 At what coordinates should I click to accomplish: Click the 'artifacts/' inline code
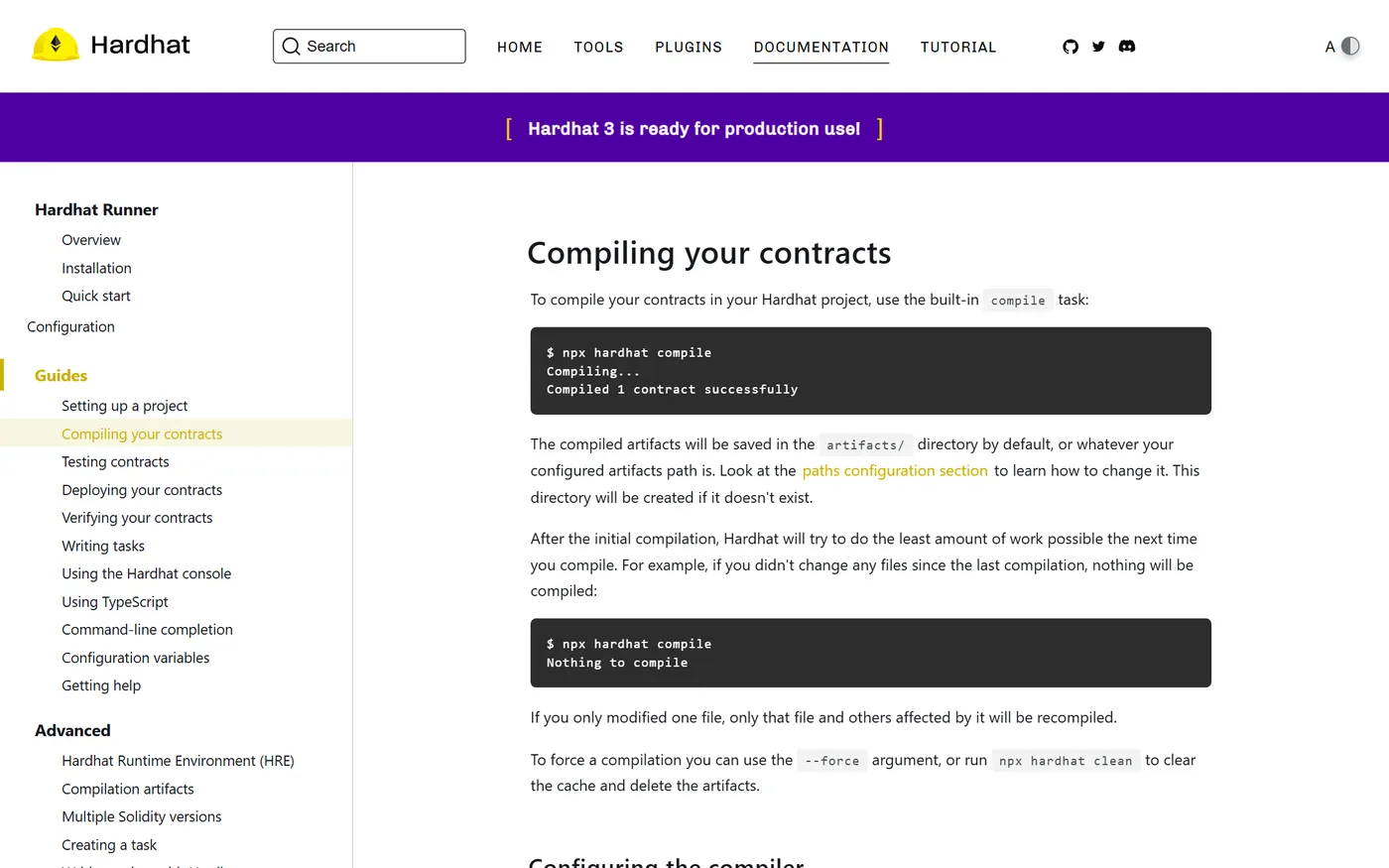click(x=865, y=445)
